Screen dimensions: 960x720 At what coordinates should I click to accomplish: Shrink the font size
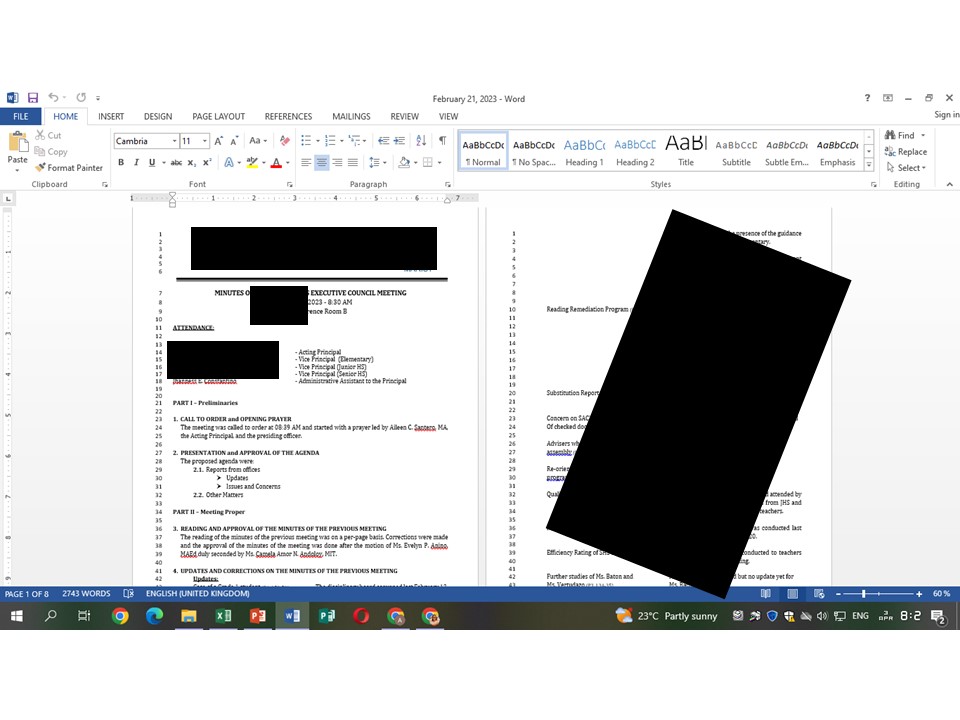(234, 141)
